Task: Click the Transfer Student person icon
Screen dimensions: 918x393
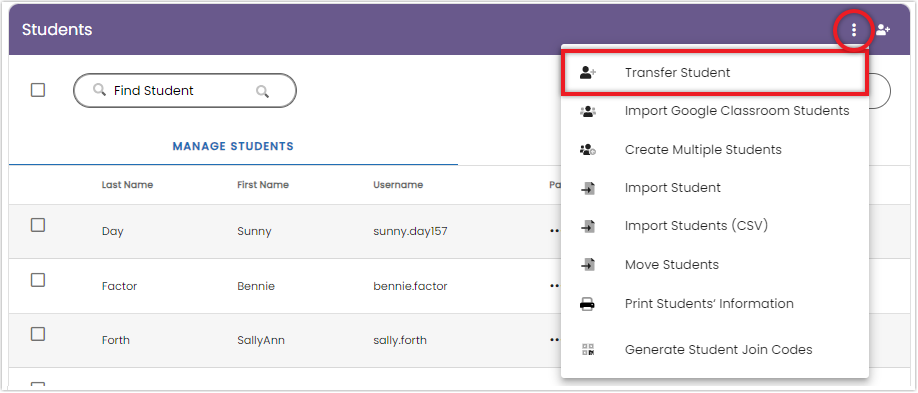Action: coord(587,73)
